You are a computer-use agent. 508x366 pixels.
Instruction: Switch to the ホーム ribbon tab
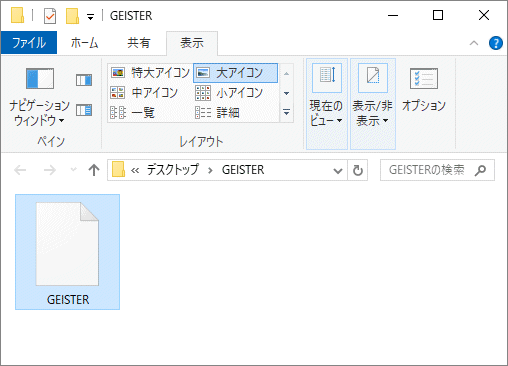coord(85,43)
